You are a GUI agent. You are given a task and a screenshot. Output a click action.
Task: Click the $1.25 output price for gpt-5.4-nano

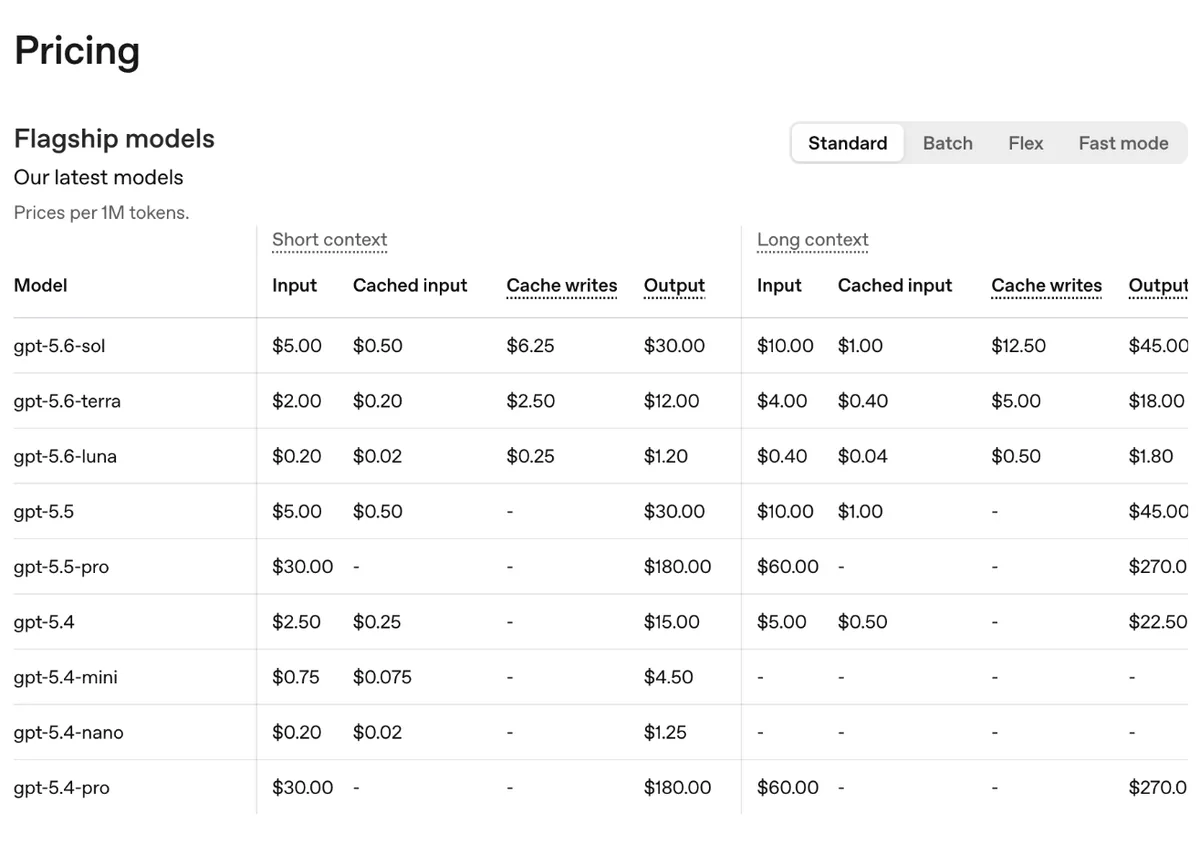[665, 733]
